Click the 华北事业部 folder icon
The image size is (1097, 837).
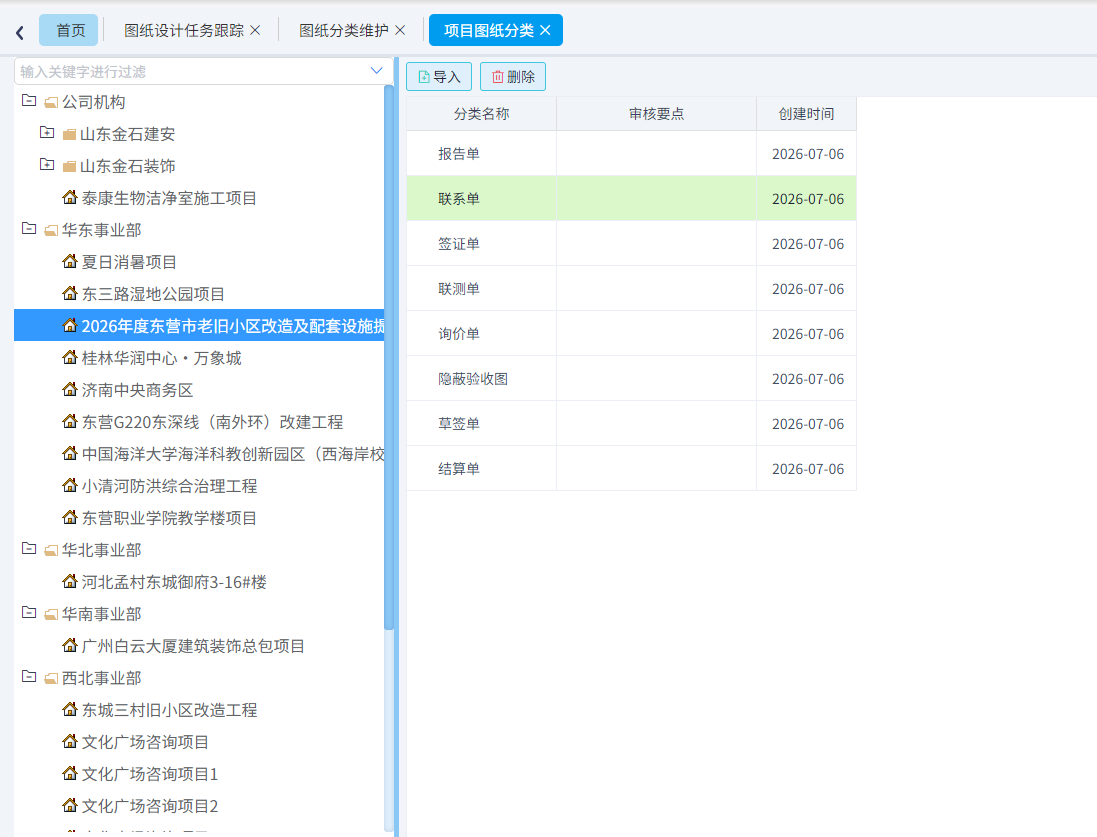click(x=51, y=551)
